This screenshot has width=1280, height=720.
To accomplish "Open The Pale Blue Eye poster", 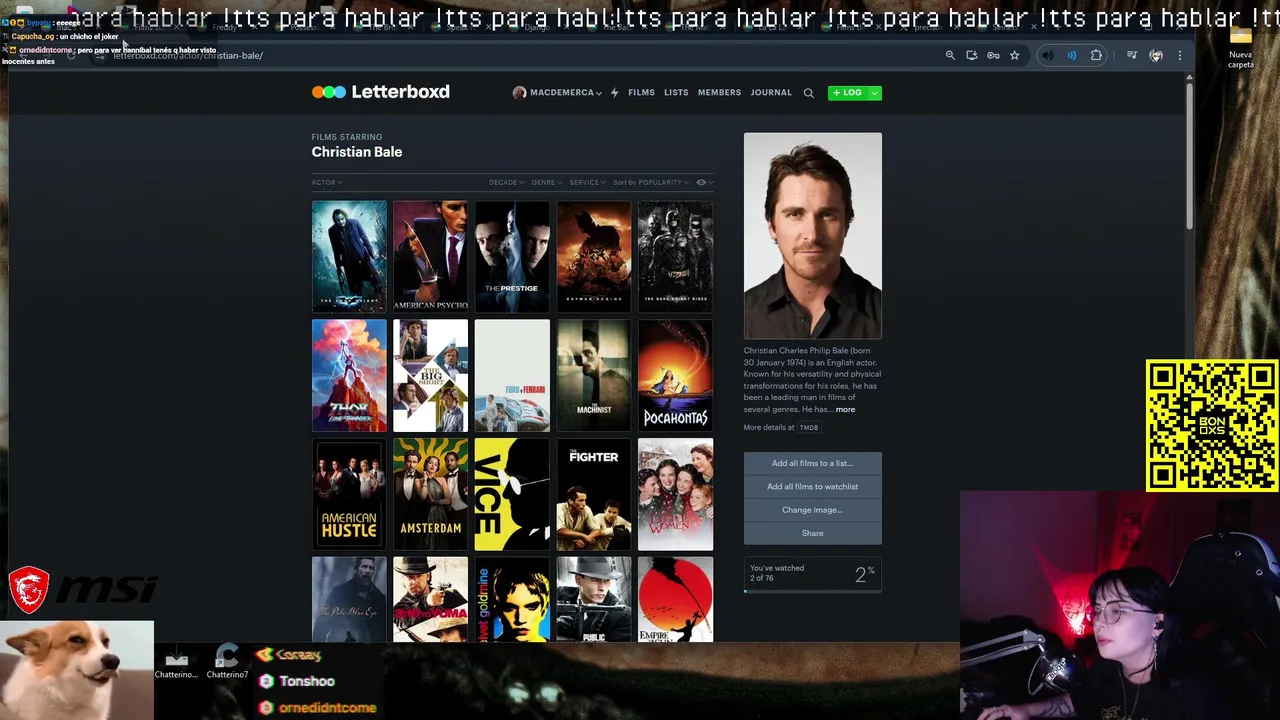I will pyautogui.click(x=349, y=599).
